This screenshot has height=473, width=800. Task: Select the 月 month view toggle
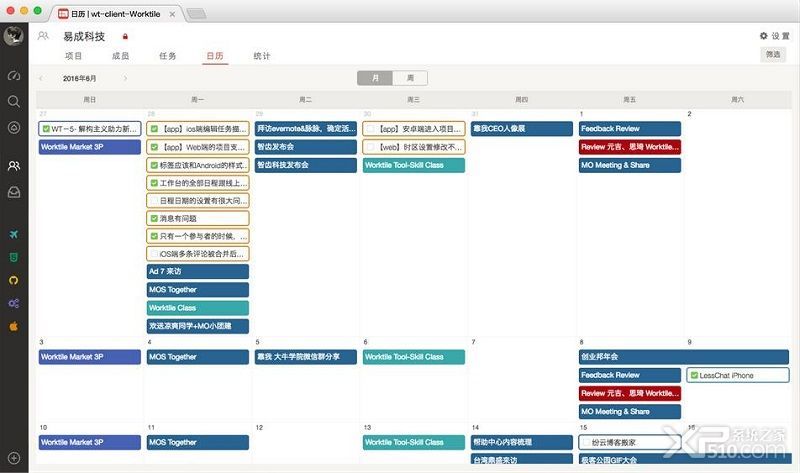coord(375,78)
